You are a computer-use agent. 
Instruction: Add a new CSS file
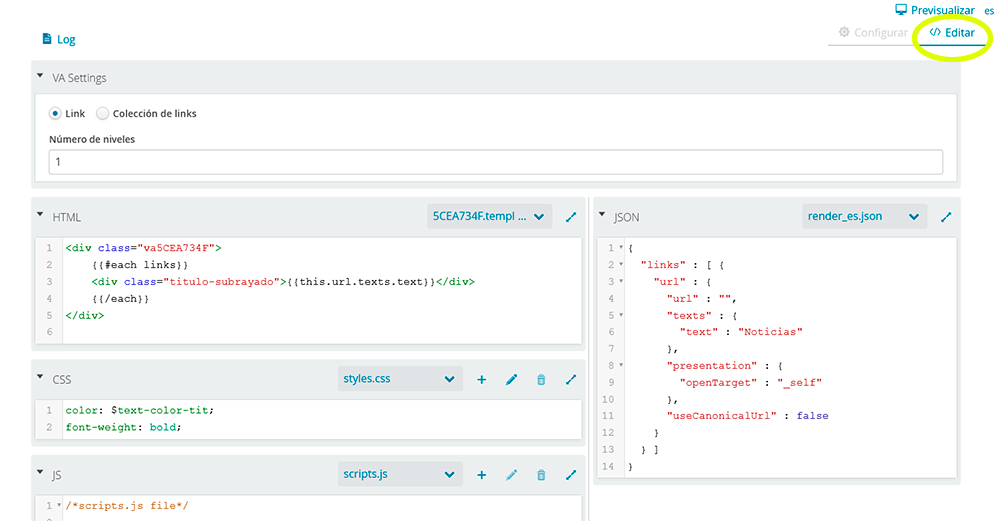coord(481,379)
